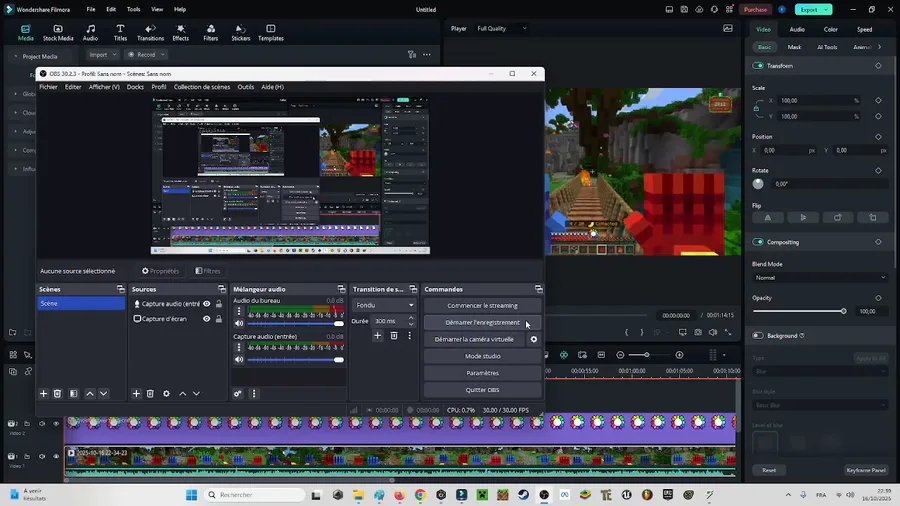Open Outils menu in OBS

point(246,87)
